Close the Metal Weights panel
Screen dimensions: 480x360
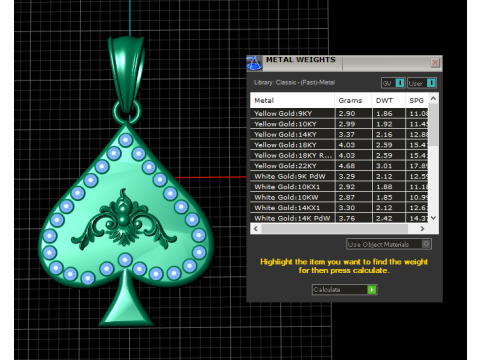pos(435,63)
